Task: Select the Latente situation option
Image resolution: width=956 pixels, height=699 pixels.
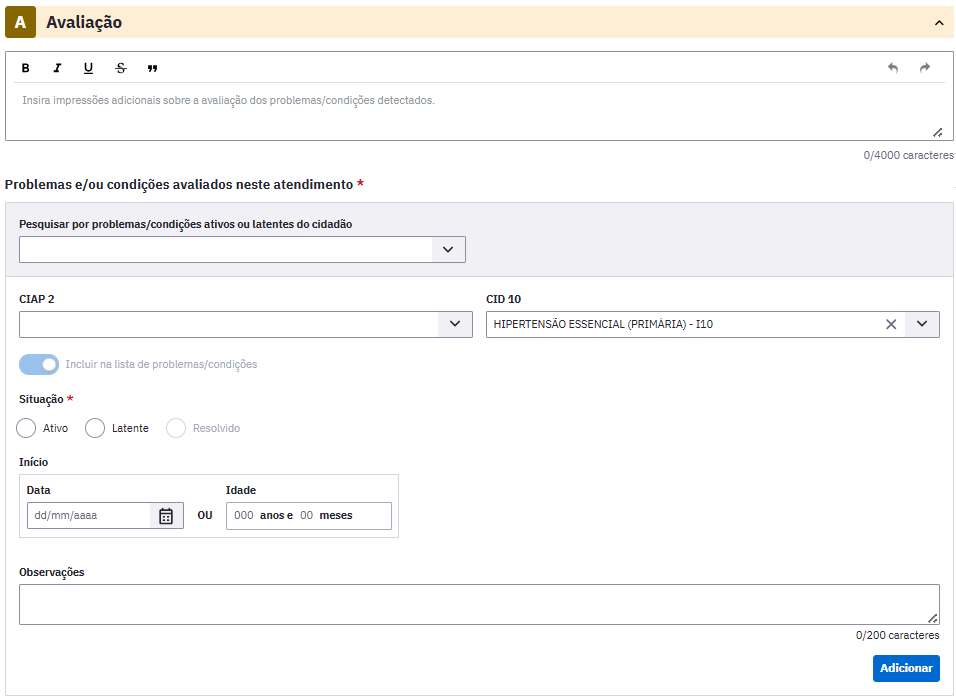Action: click(x=95, y=428)
